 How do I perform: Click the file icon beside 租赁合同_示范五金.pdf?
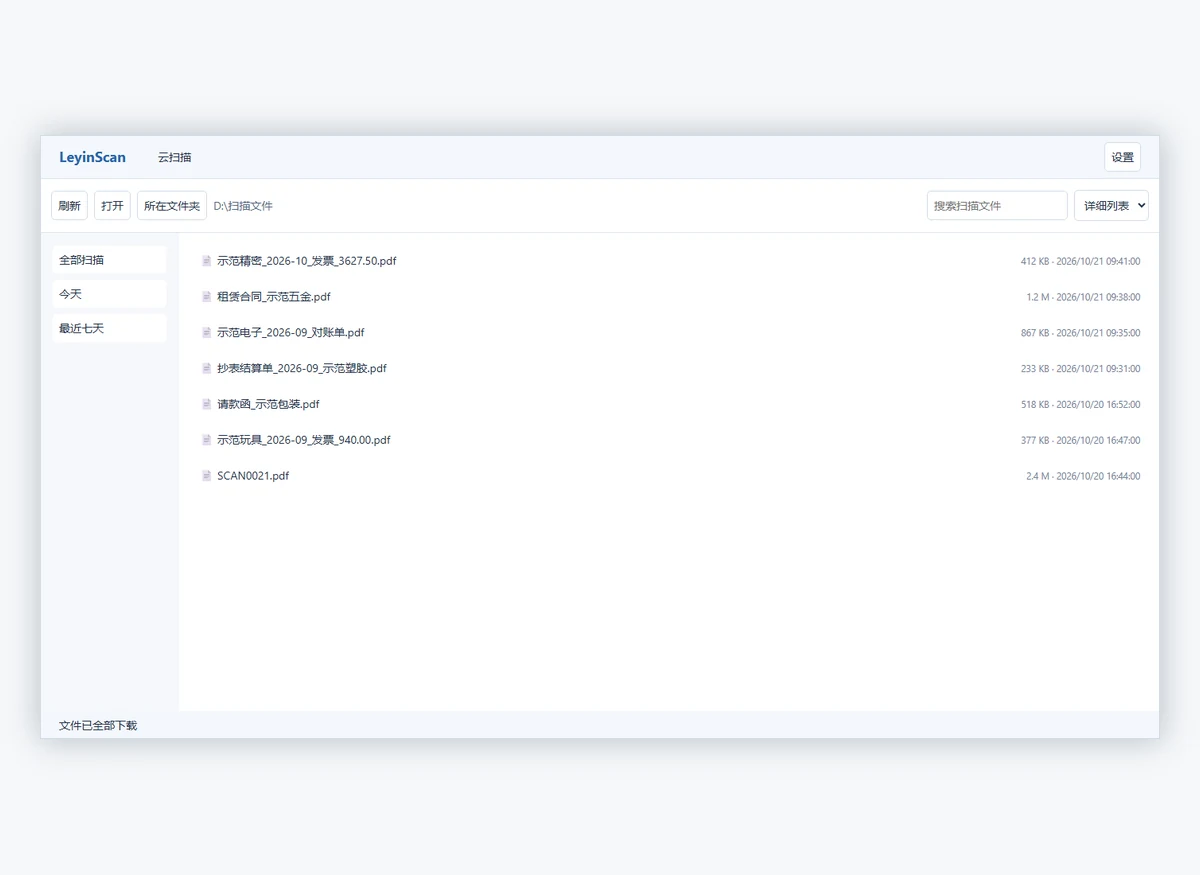pos(207,297)
